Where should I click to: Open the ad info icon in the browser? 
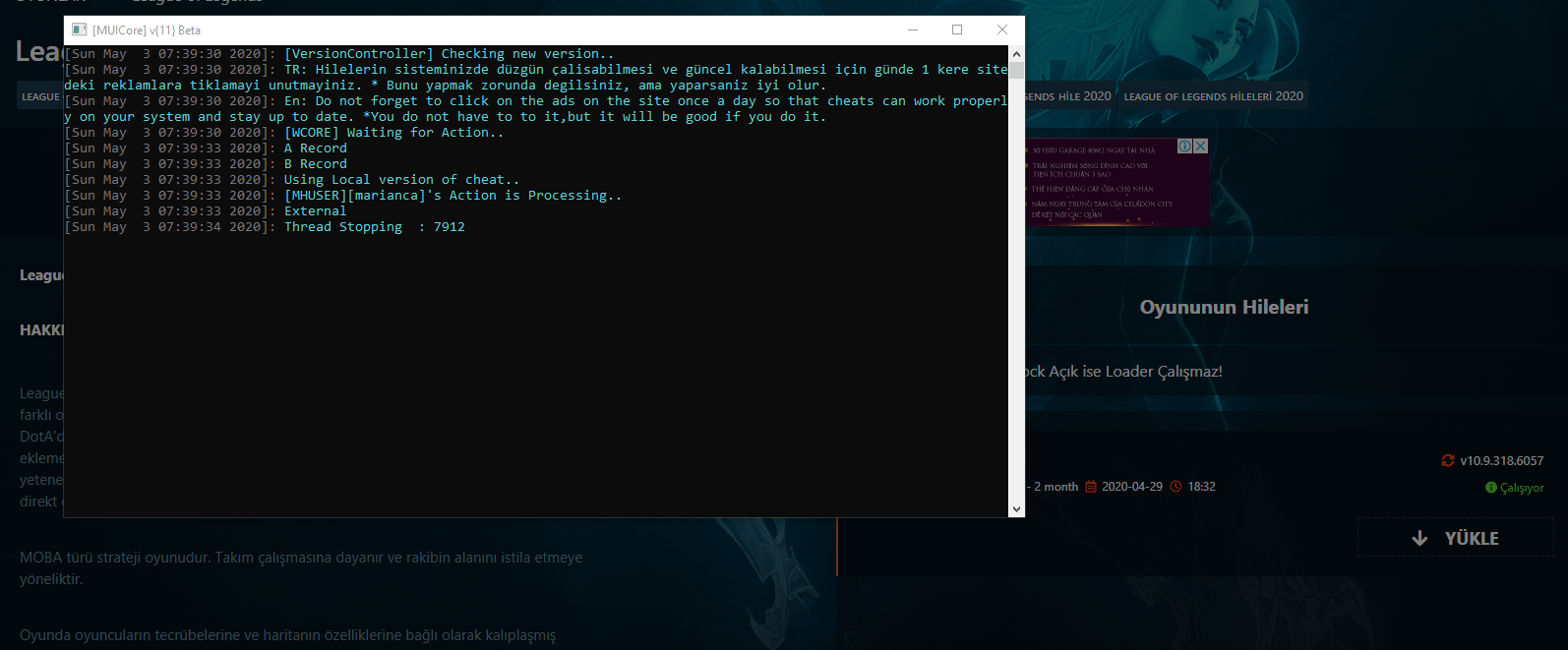coord(1185,146)
